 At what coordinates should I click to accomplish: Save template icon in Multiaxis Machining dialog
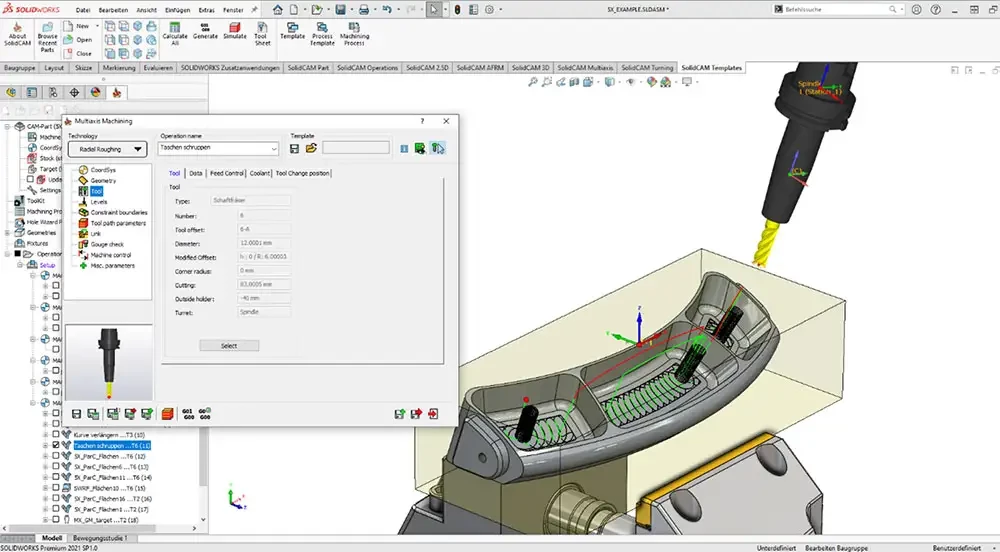coord(294,149)
